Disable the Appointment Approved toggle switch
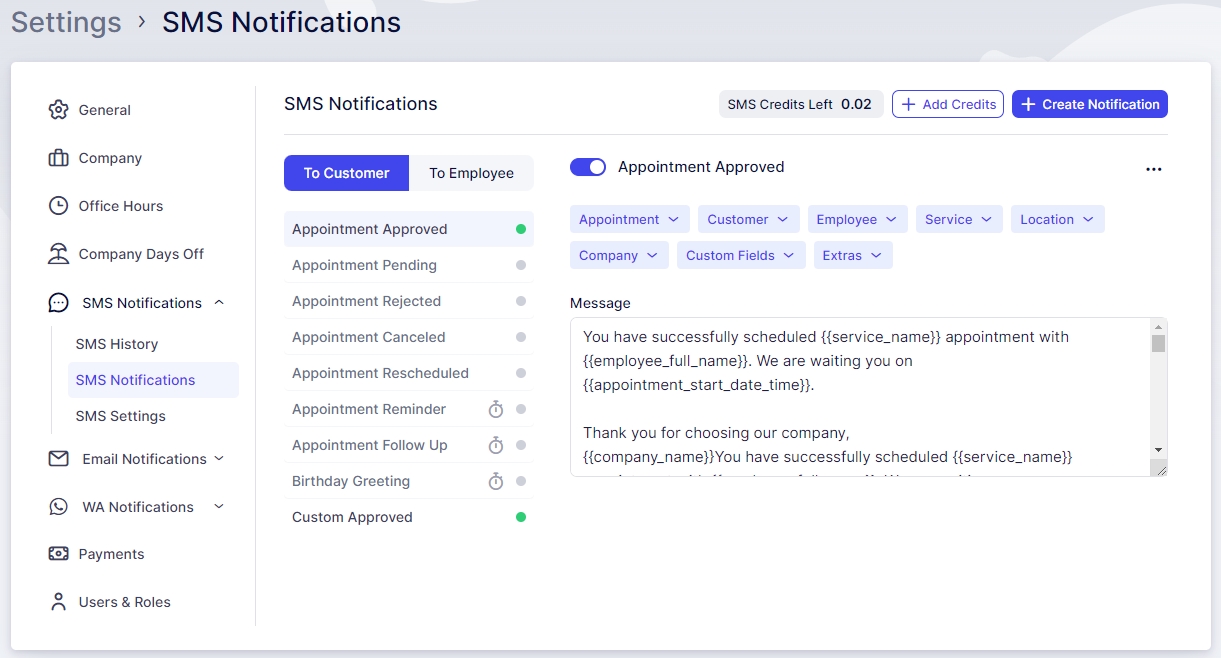This screenshot has width=1221, height=658. (x=588, y=167)
